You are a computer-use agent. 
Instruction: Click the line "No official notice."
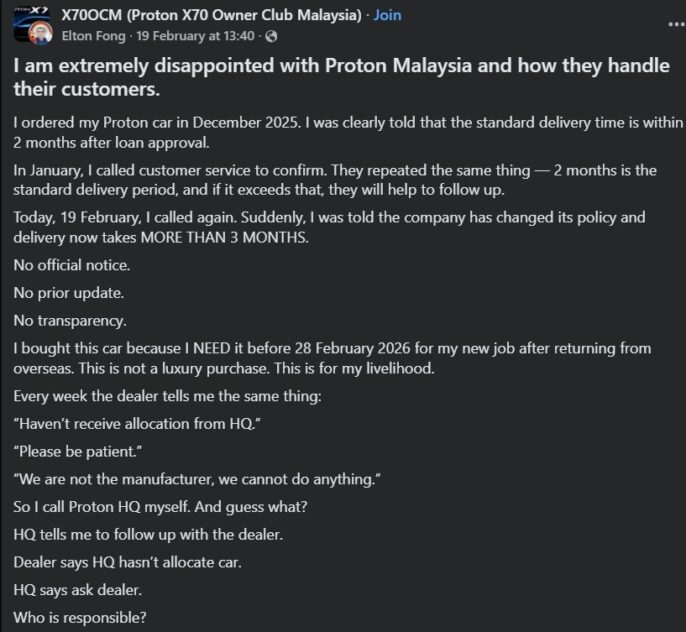72,266
